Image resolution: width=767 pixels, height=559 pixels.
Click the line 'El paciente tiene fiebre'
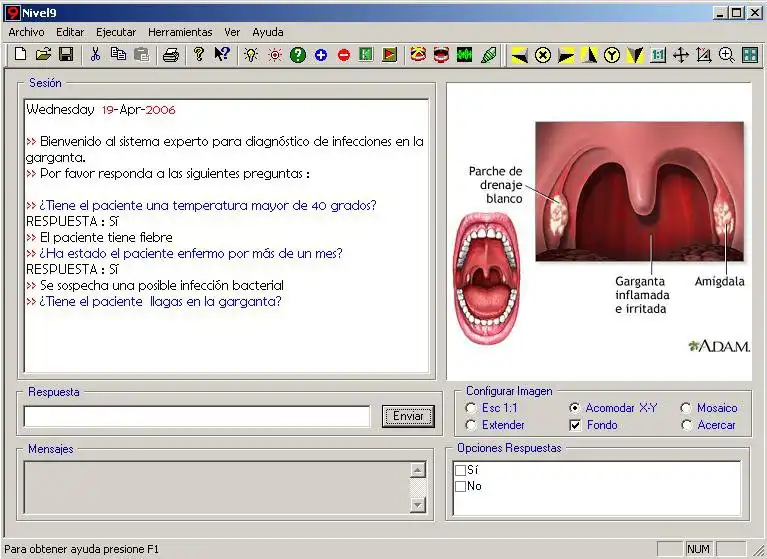coord(106,238)
